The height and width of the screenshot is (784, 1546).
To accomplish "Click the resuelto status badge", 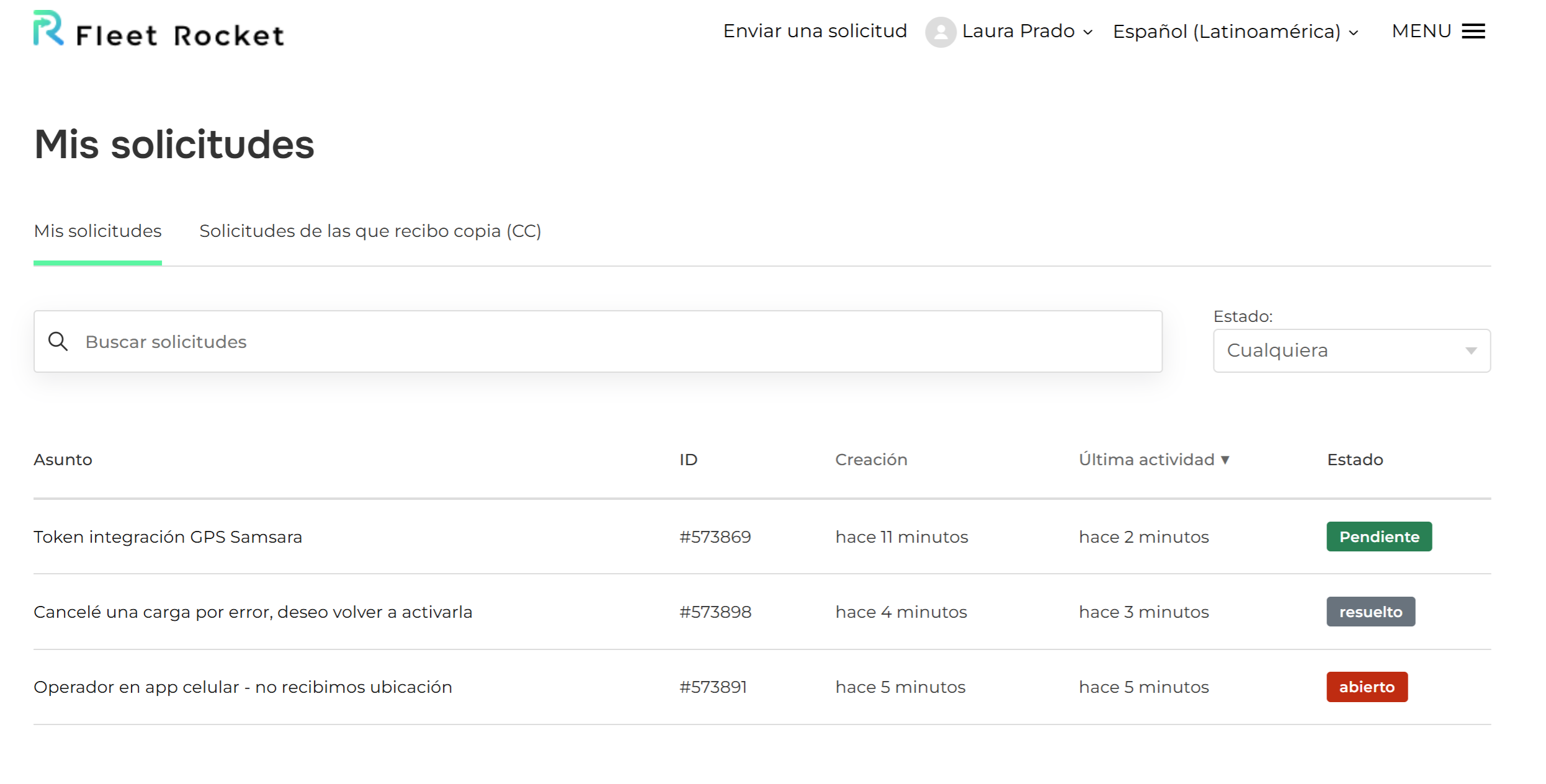I will (x=1370, y=611).
